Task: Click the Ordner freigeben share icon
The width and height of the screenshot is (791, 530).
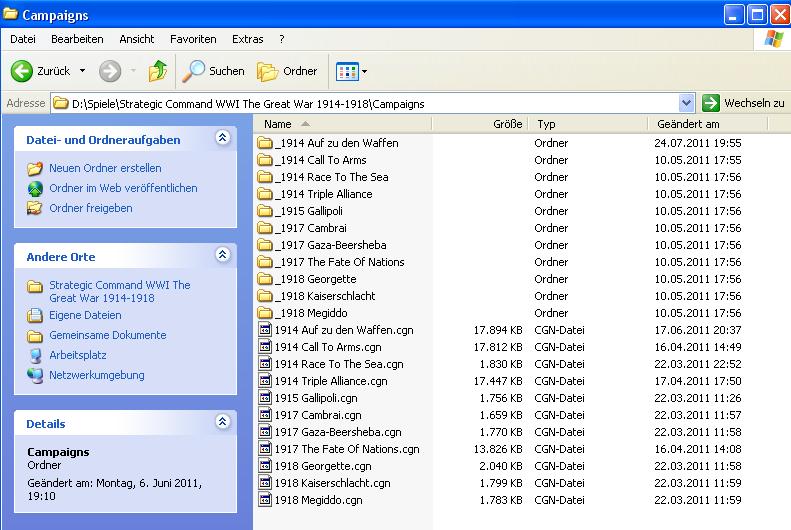Action: pyautogui.click(x=35, y=208)
